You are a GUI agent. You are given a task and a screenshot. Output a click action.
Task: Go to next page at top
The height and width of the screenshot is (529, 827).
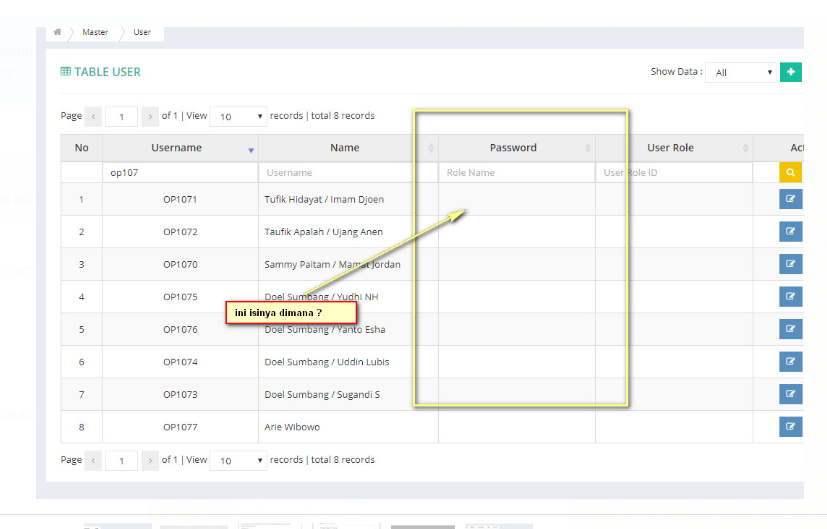[x=150, y=117]
